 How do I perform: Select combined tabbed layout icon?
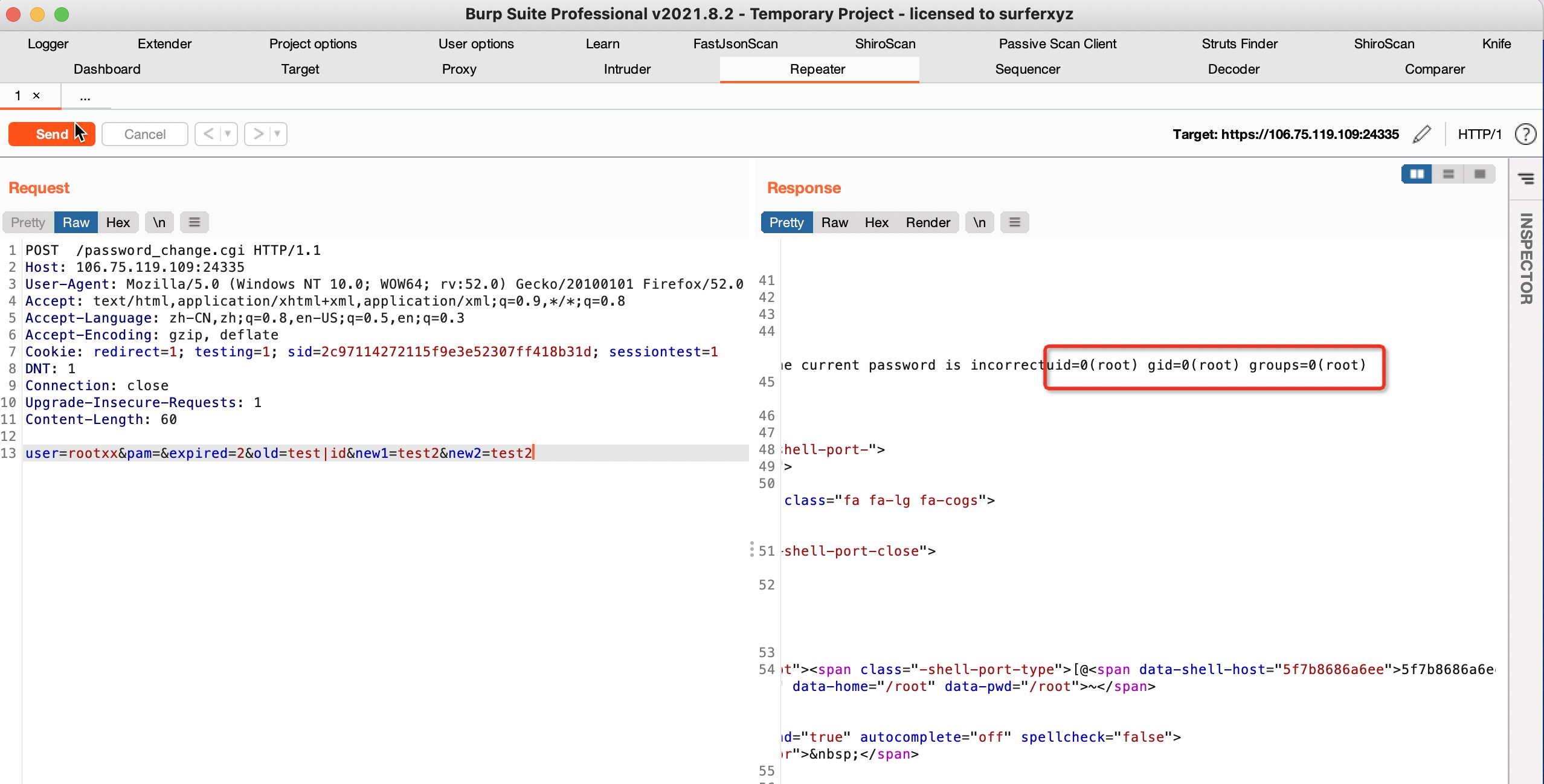pos(1479,174)
